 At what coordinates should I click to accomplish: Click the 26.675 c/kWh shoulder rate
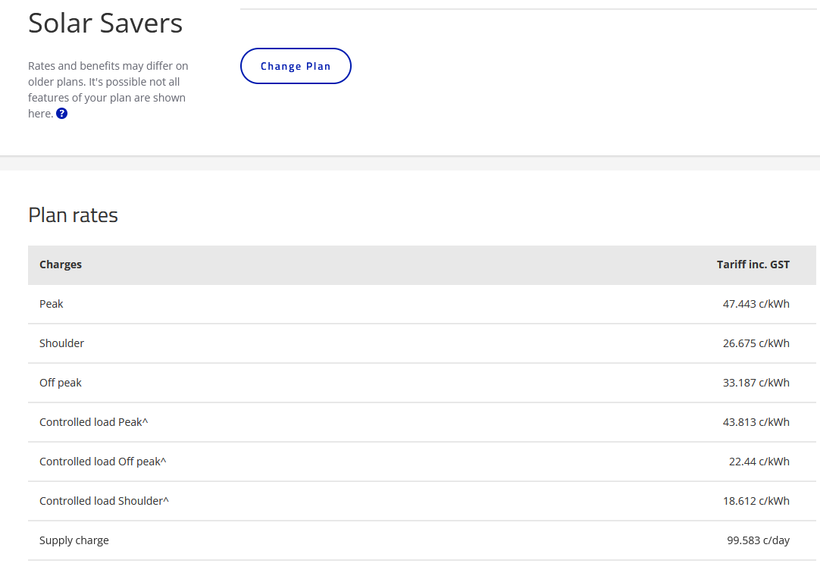(755, 343)
